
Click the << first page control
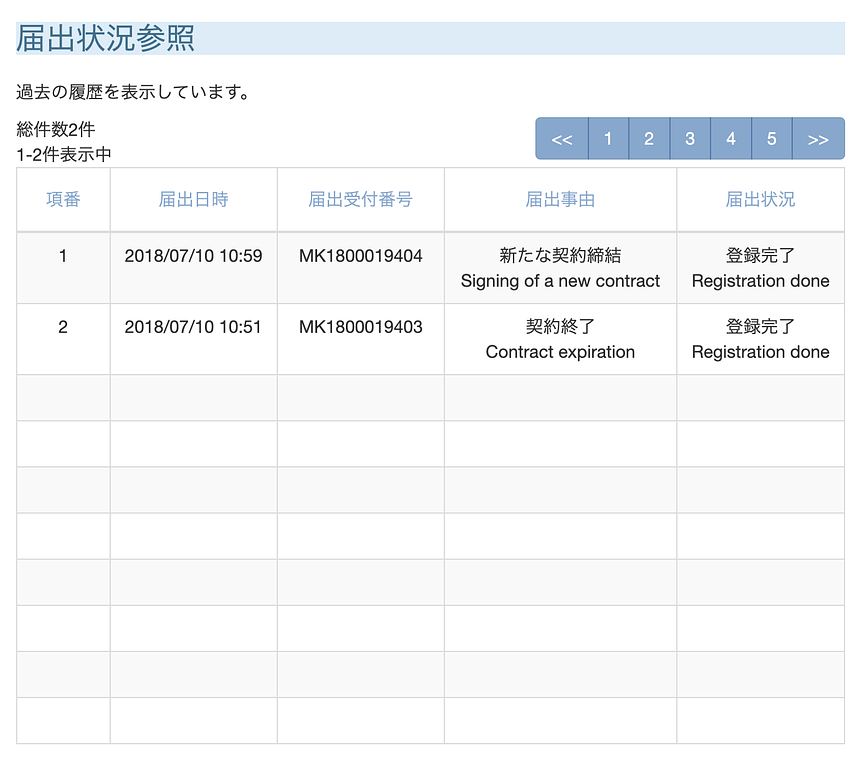click(562, 138)
